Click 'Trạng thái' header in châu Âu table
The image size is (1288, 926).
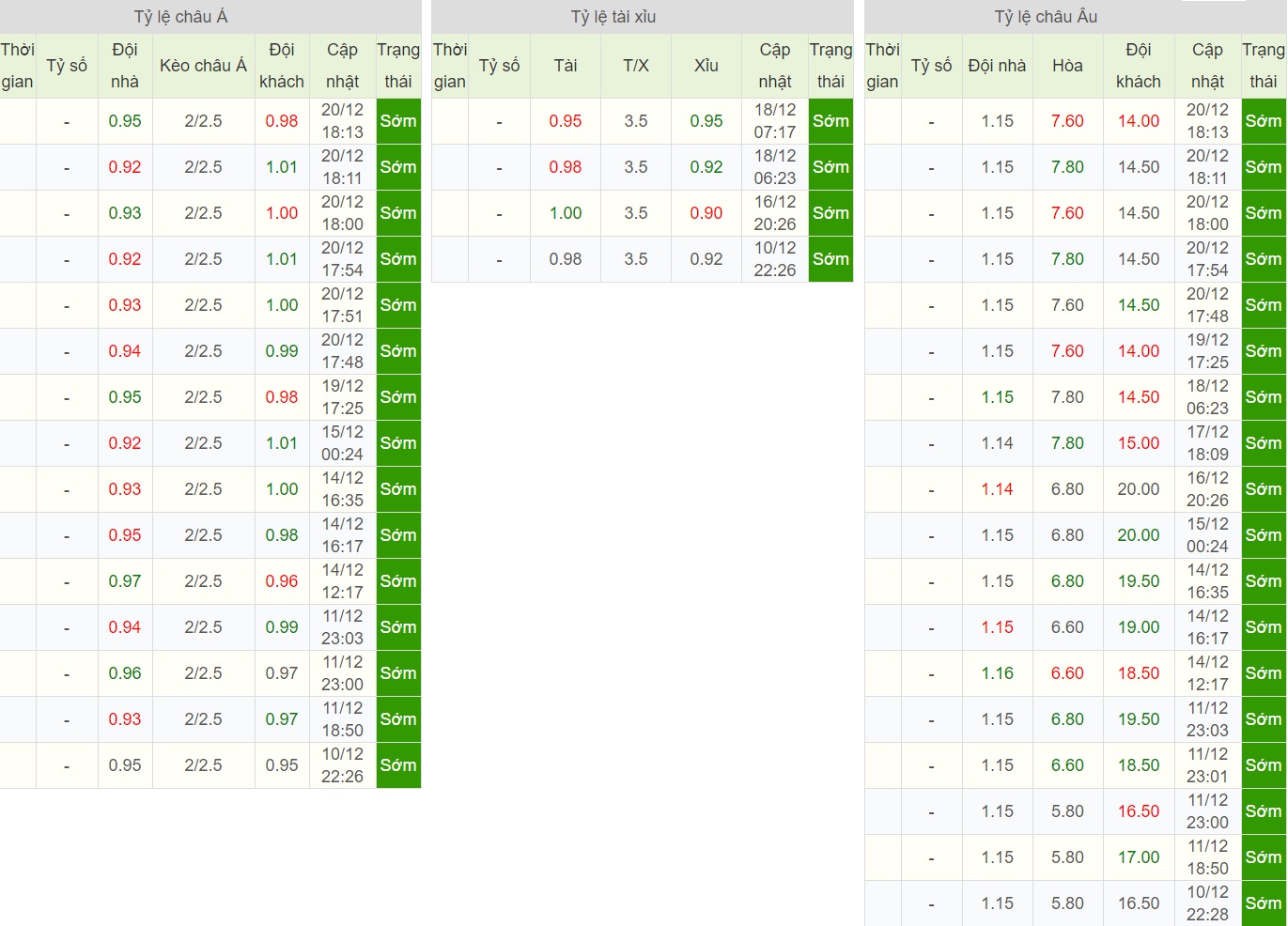tap(1263, 66)
